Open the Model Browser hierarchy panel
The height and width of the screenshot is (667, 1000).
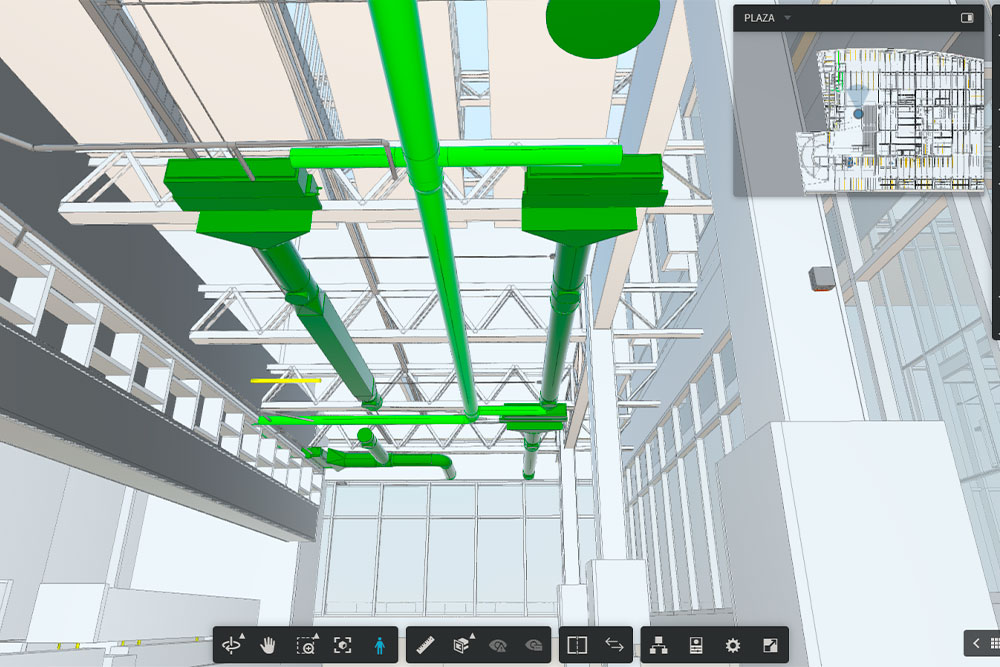(660, 645)
